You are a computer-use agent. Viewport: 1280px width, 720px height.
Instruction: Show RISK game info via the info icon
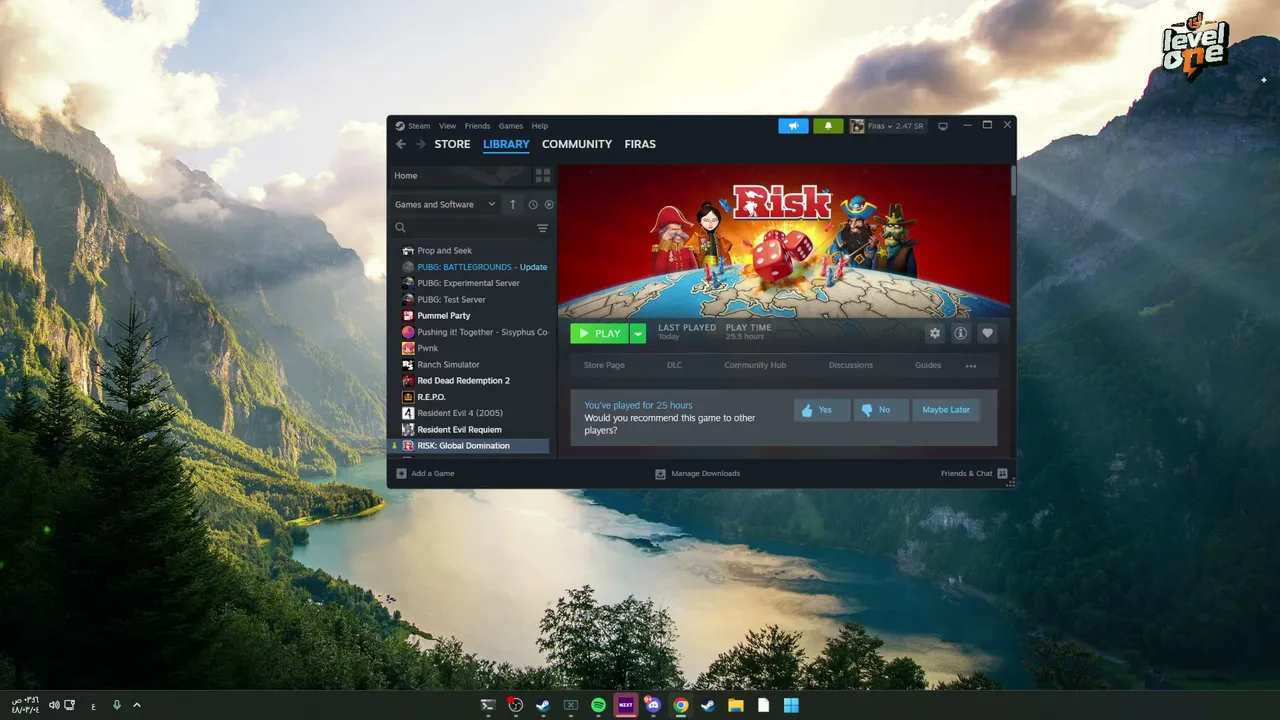tap(961, 333)
